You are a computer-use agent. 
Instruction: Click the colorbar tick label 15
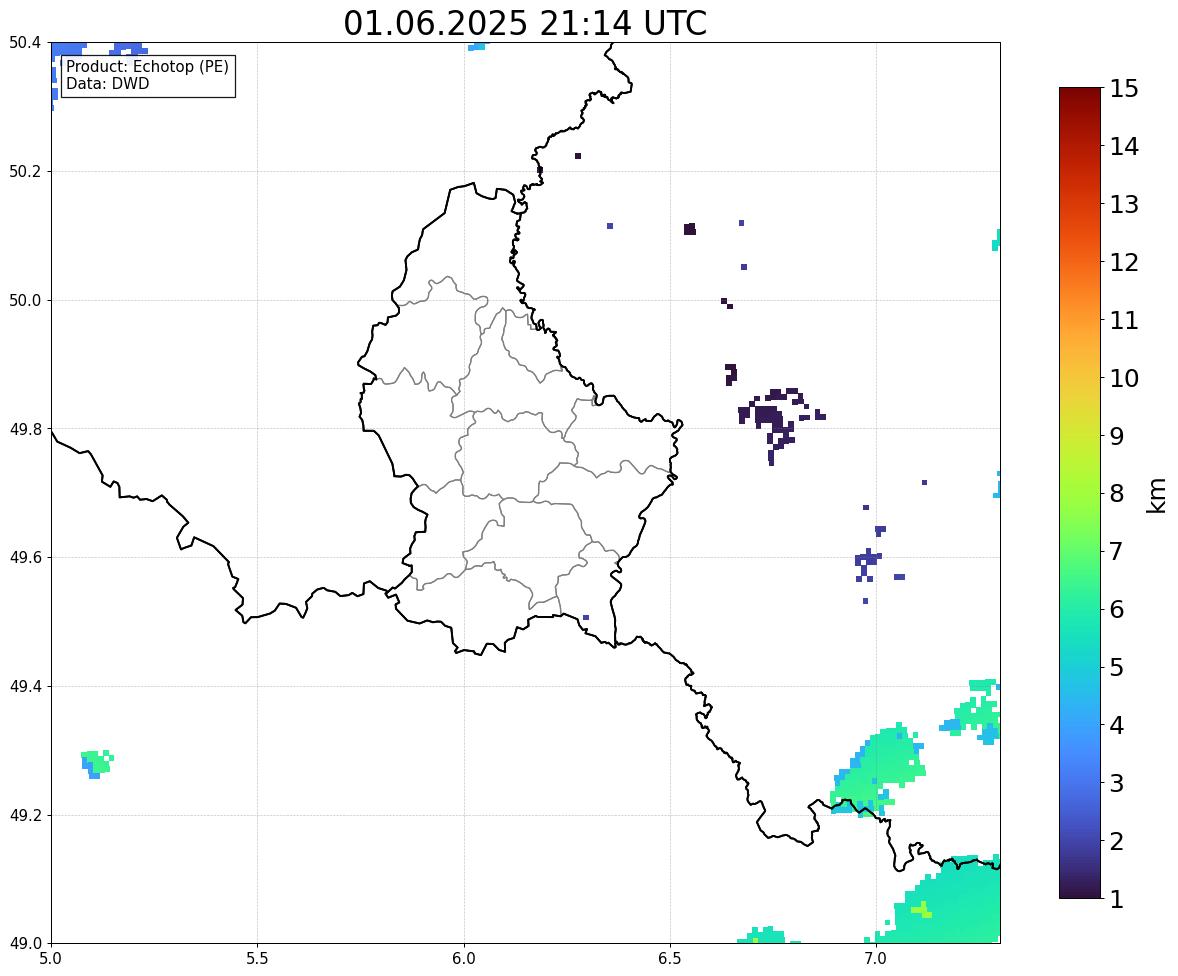[1124, 89]
